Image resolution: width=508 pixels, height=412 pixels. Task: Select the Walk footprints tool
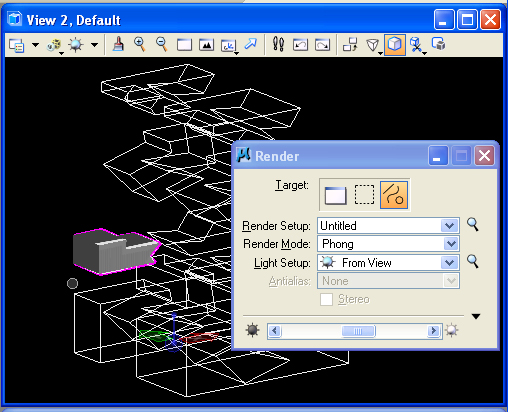278,44
